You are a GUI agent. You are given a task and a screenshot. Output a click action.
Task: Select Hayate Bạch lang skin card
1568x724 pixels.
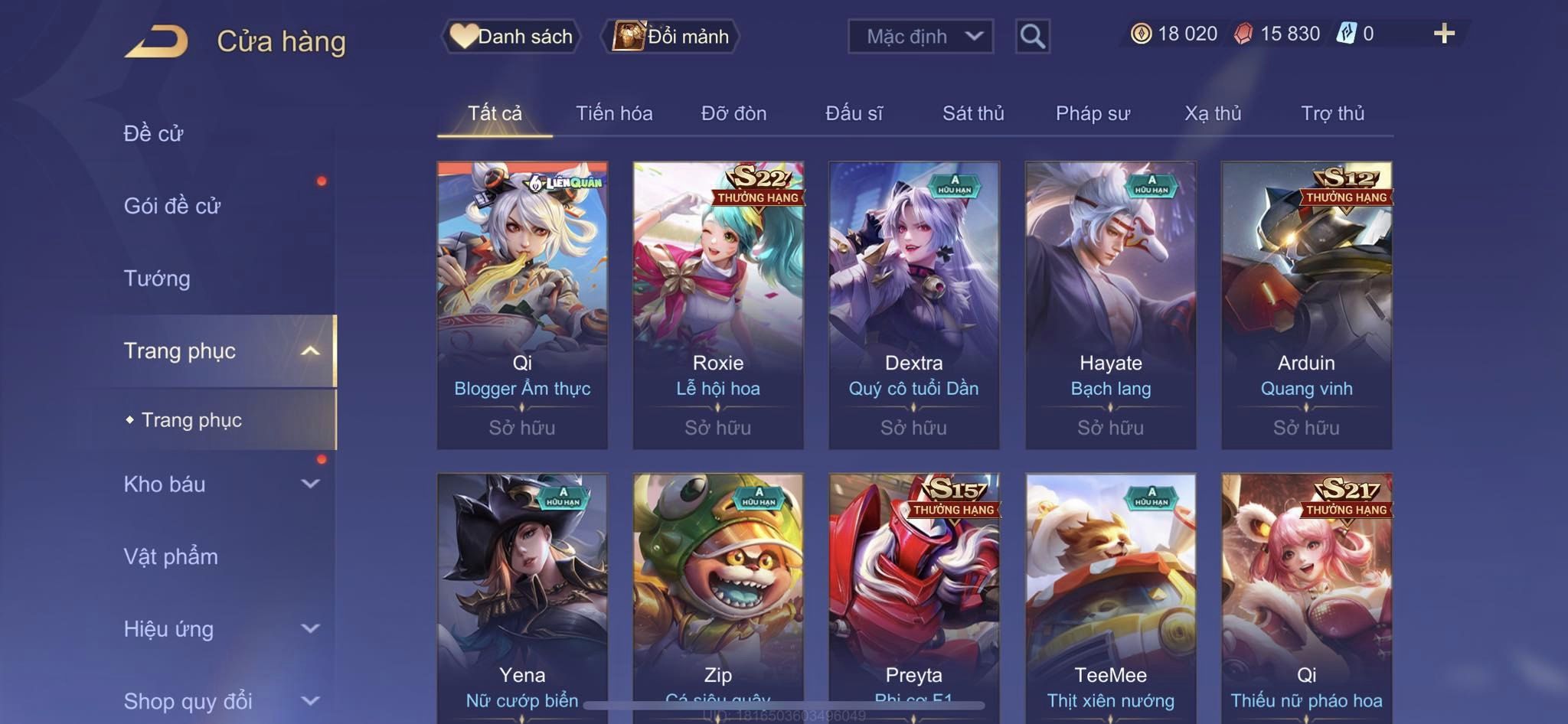tap(1110, 305)
